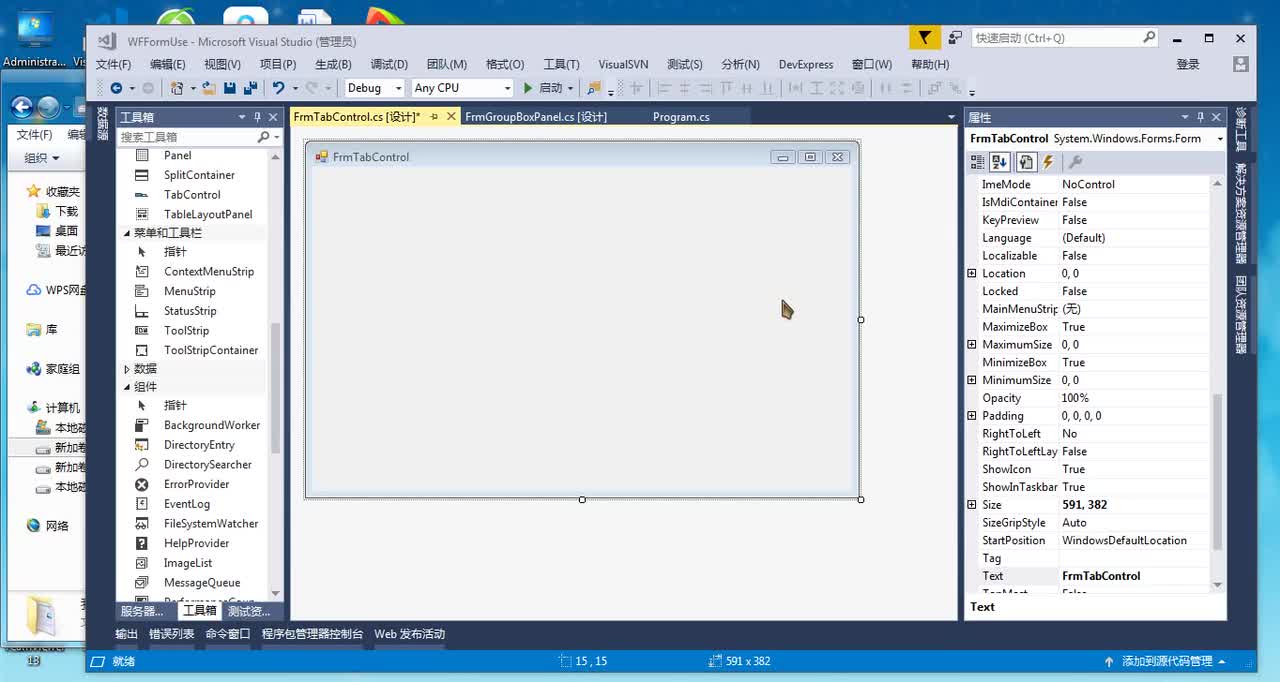Open the DevExpress menu
Viewport: 1280px width, 682px height.
click(806, 64)
